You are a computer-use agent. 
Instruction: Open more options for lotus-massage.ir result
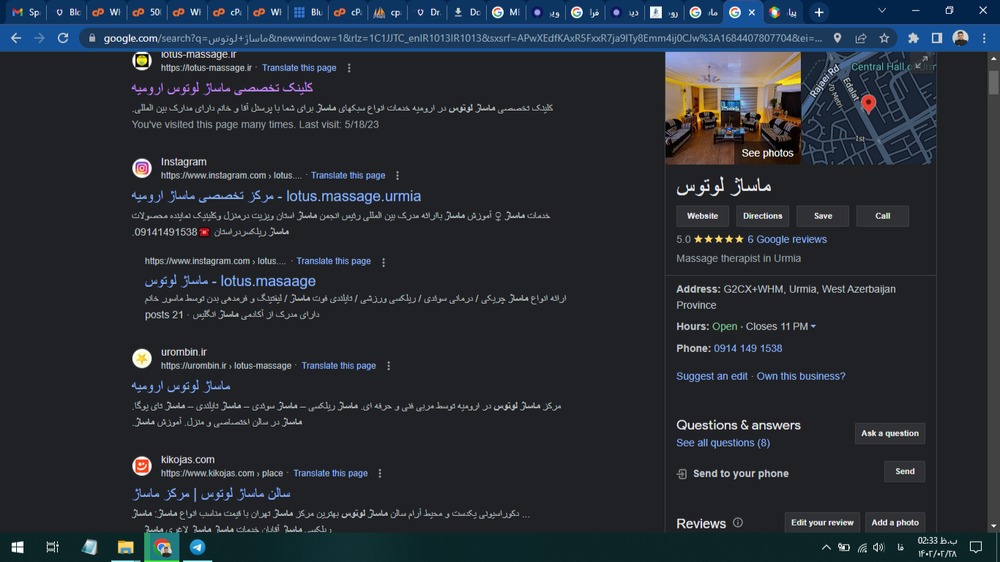point(349,68)
